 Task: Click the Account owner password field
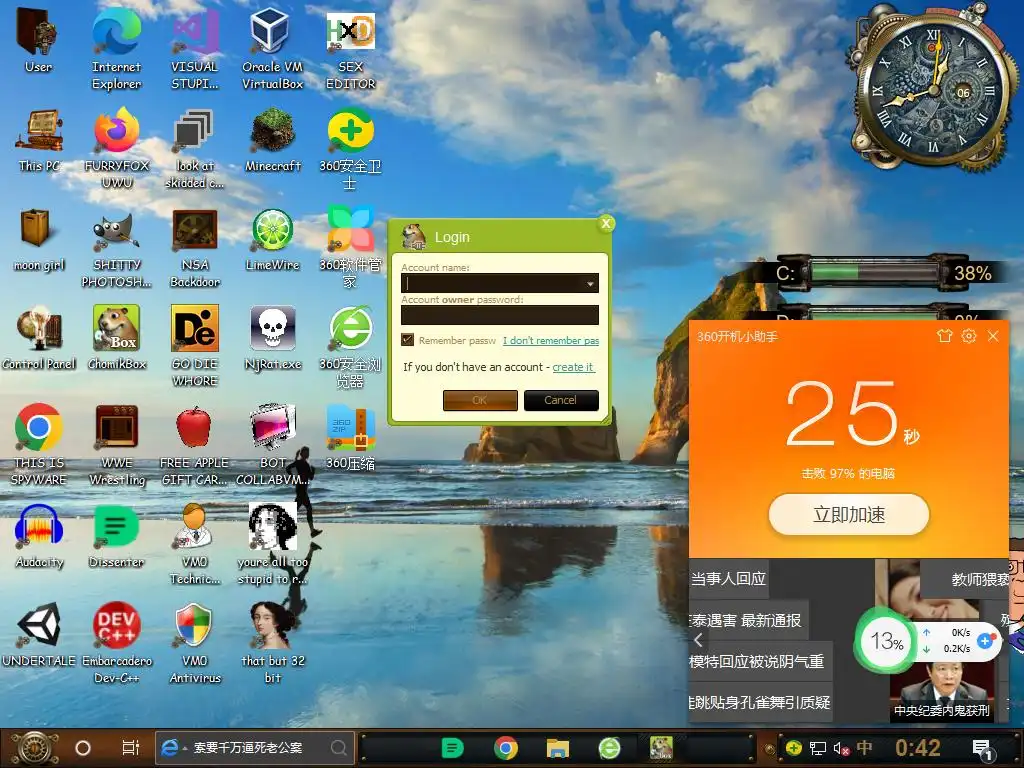[x=500, y=315]
